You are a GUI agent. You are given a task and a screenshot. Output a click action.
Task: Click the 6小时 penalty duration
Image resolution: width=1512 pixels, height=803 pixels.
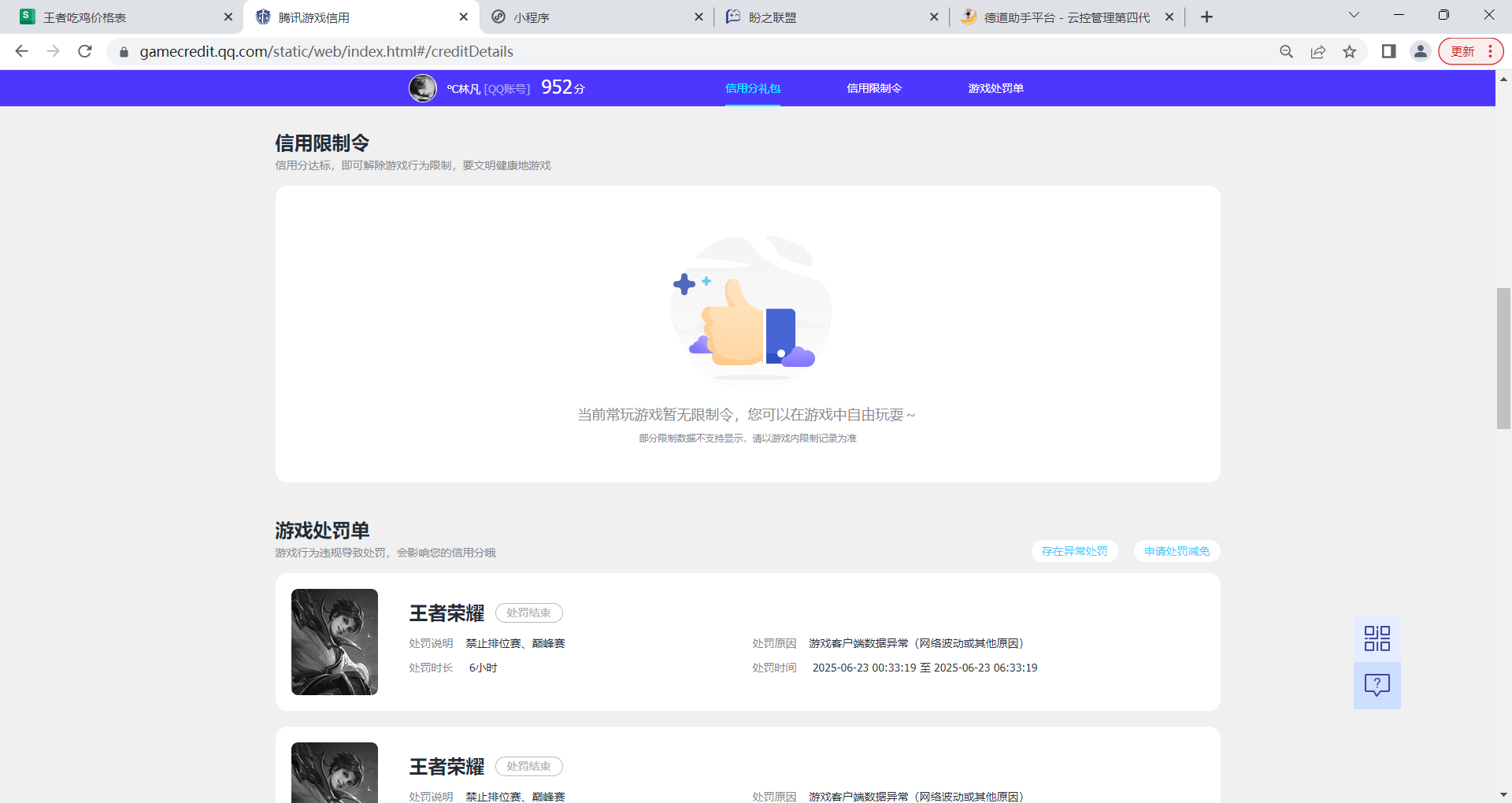click(484, 668)
